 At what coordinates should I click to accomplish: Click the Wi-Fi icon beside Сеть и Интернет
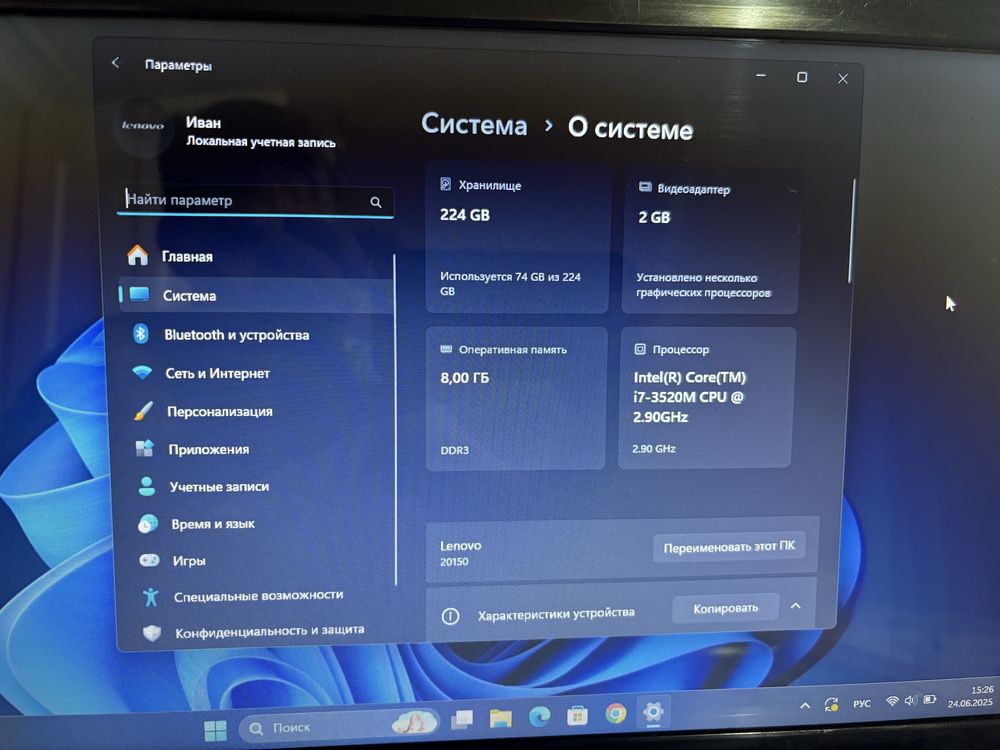(x=142, y=372)
